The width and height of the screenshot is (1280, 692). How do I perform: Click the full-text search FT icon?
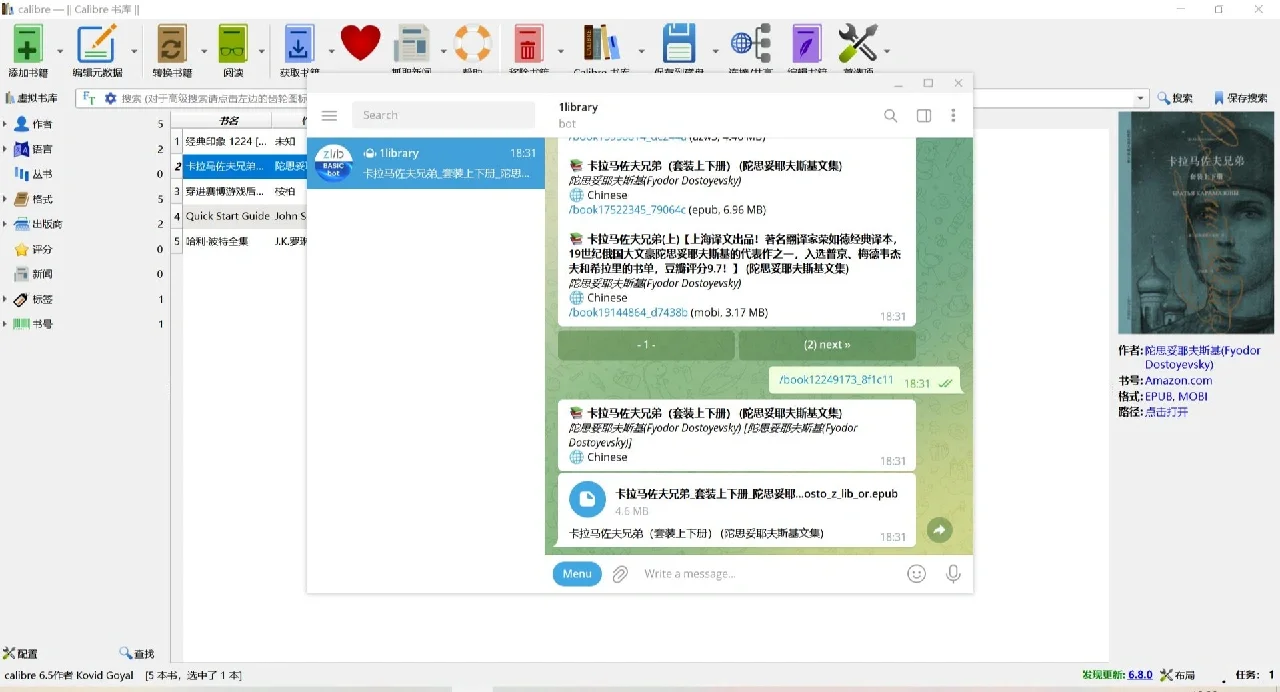[x=89, y=98]
